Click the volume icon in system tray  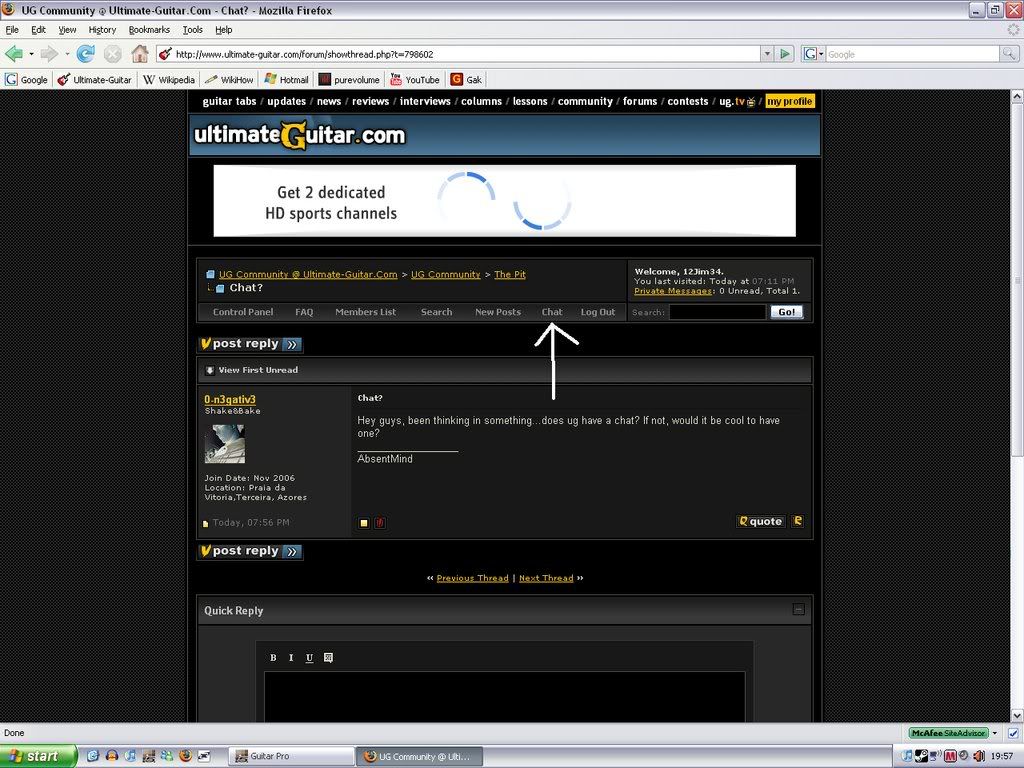click(x=979, y=756)
